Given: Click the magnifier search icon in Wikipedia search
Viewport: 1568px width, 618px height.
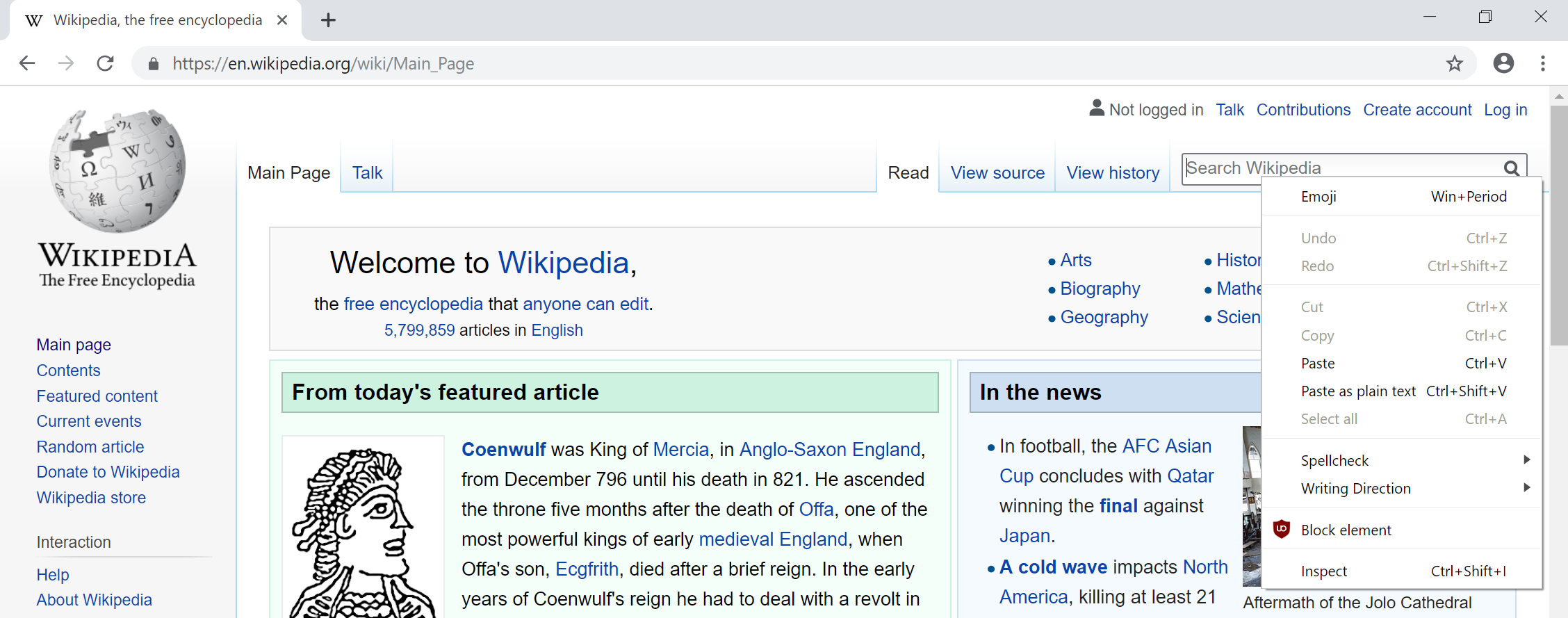Looking at the screenshot, I should pos(1511,168).
